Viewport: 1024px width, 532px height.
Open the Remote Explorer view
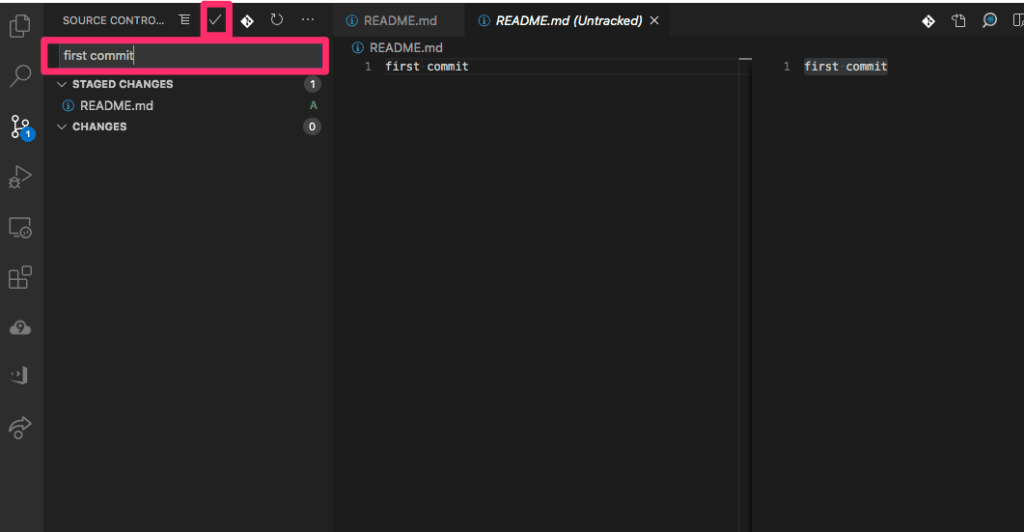20,228
